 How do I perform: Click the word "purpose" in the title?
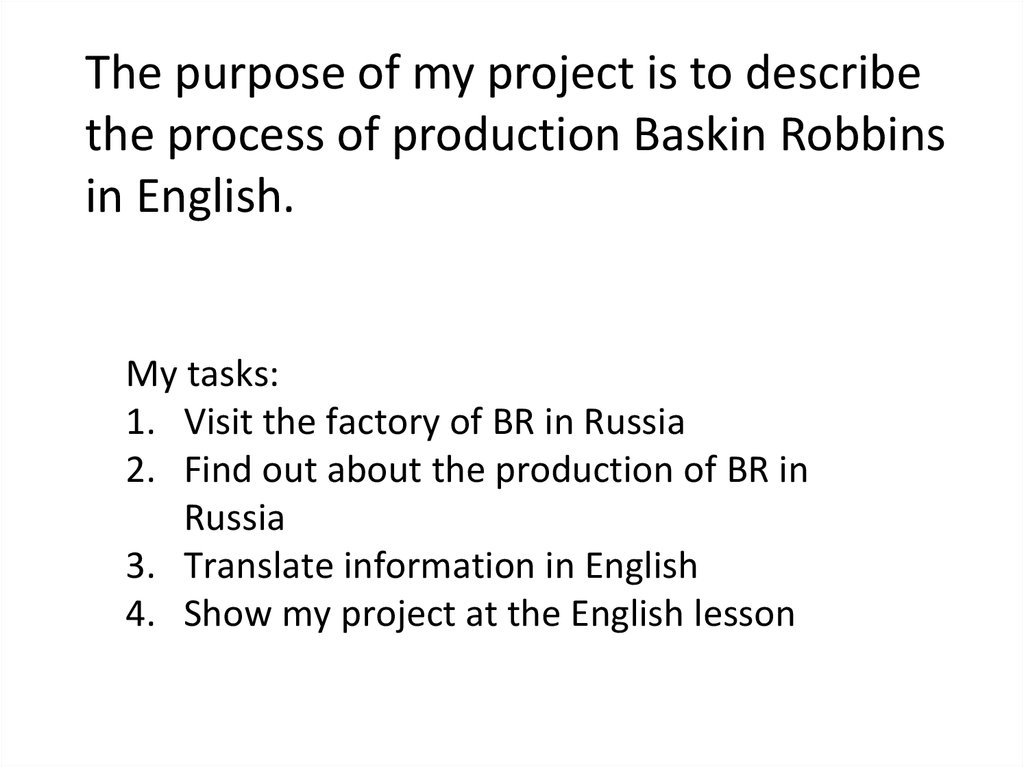tap(241, 78)
